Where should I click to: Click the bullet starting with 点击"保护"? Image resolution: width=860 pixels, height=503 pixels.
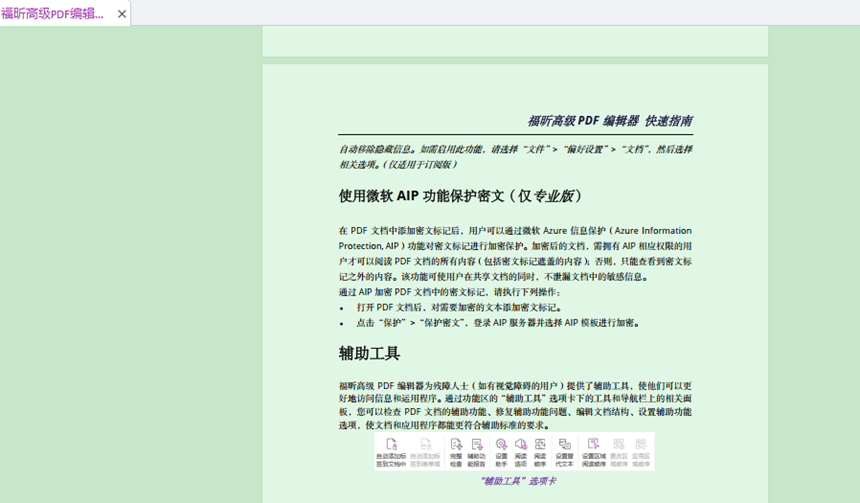(x=497, y=323)
